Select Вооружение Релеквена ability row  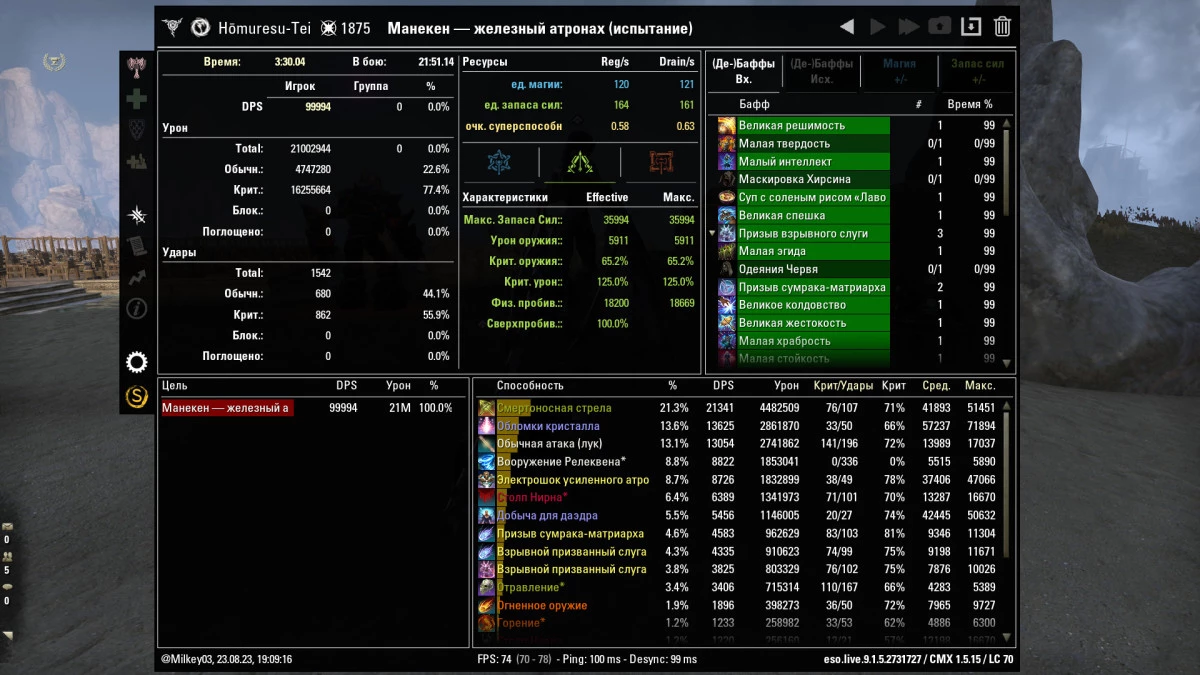(738, 462)
